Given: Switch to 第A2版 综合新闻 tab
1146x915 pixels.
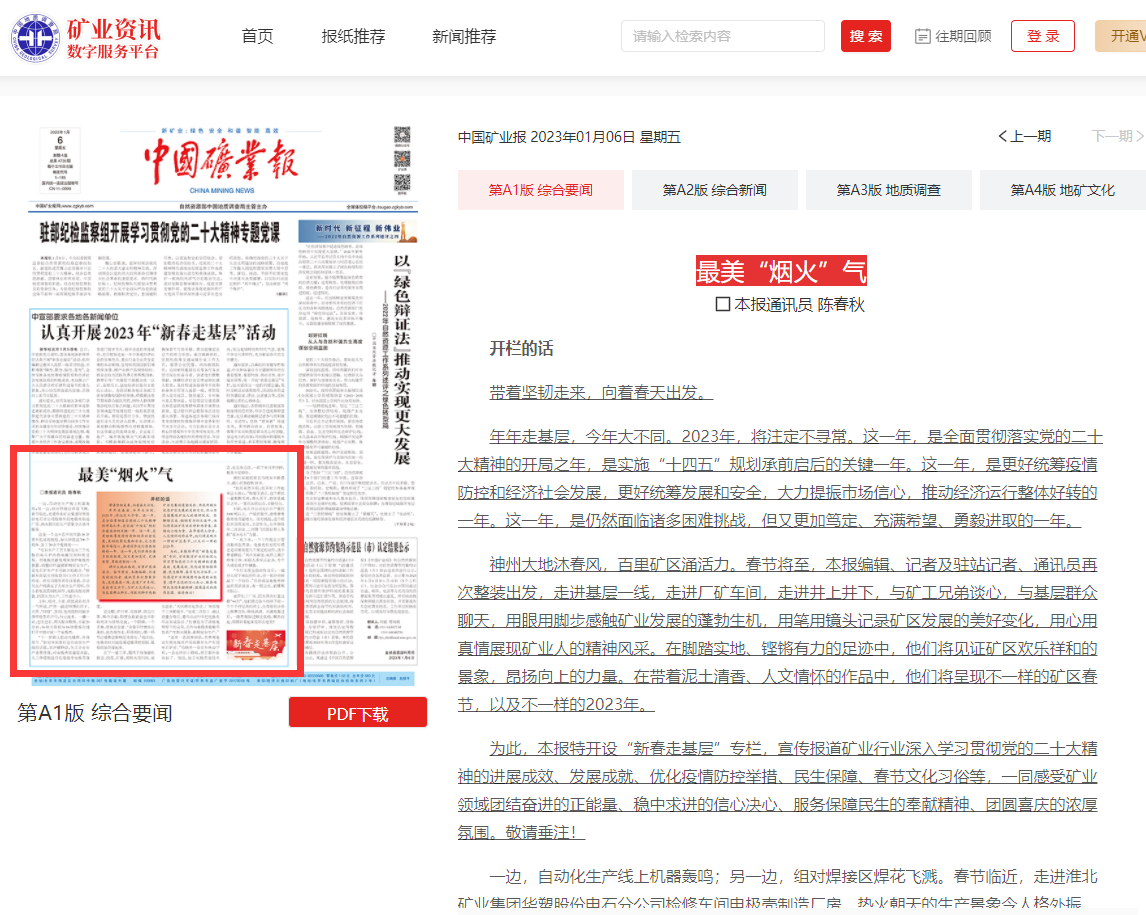Looking at the screenshot, I should [x=714, y=190].
